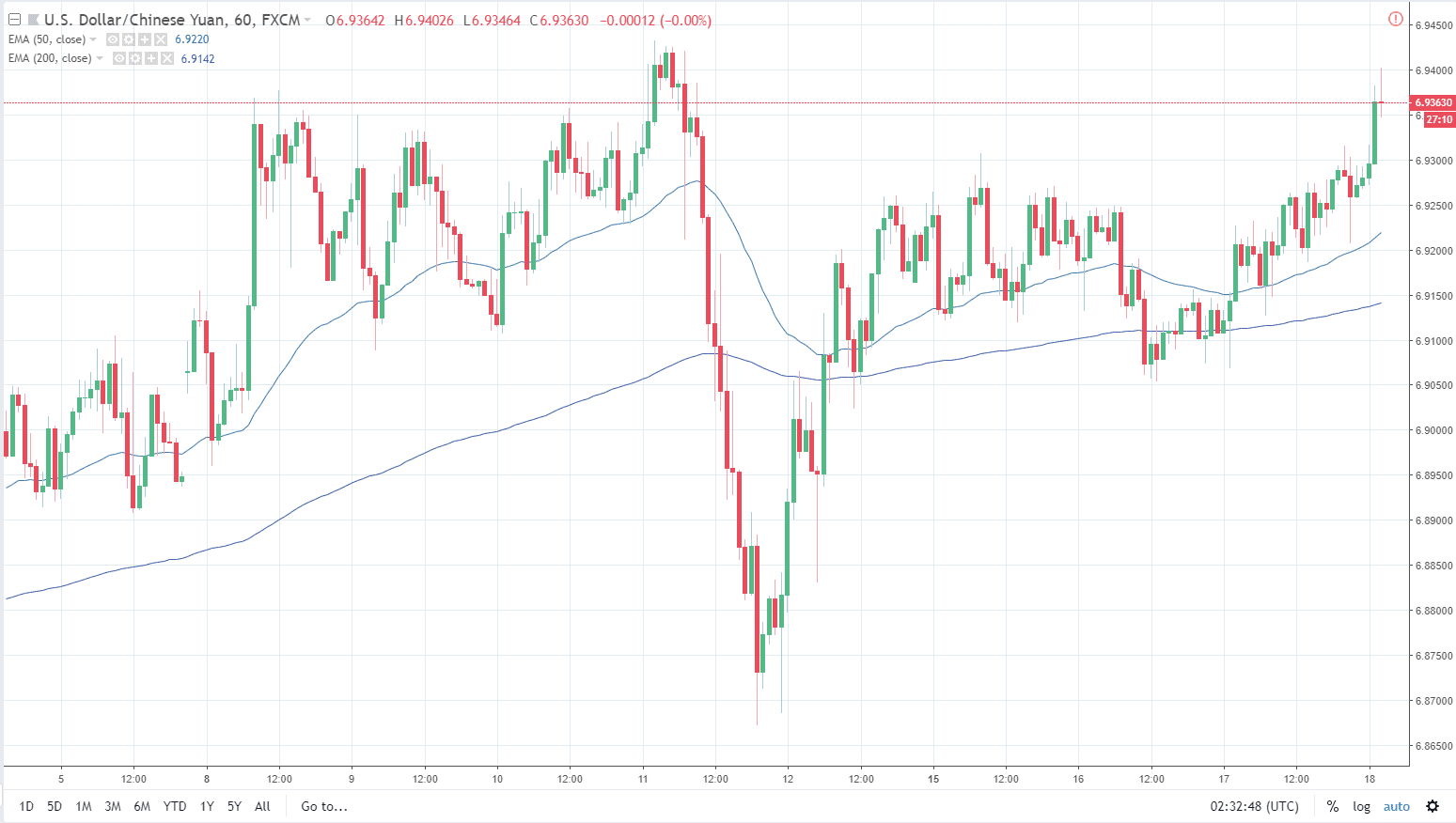Select the 5Y time range
The image size is (1456, 823).
[x=234, y=806]
